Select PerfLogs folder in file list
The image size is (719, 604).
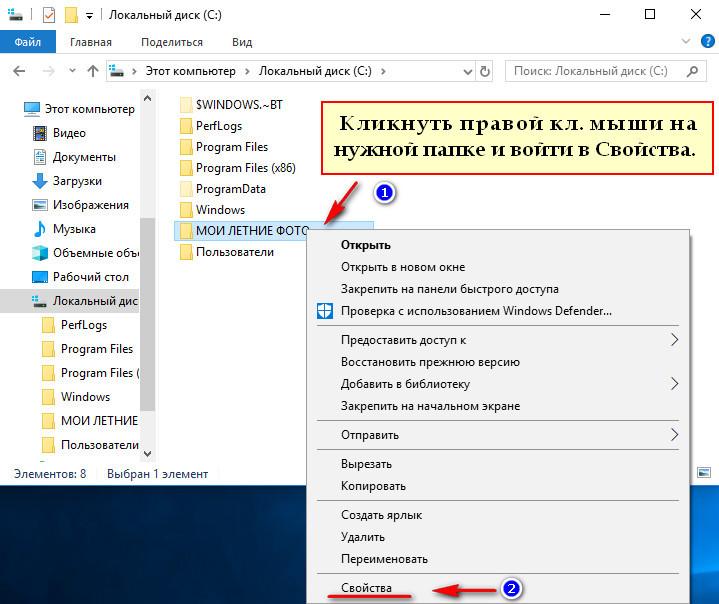(x=211, y=126)
